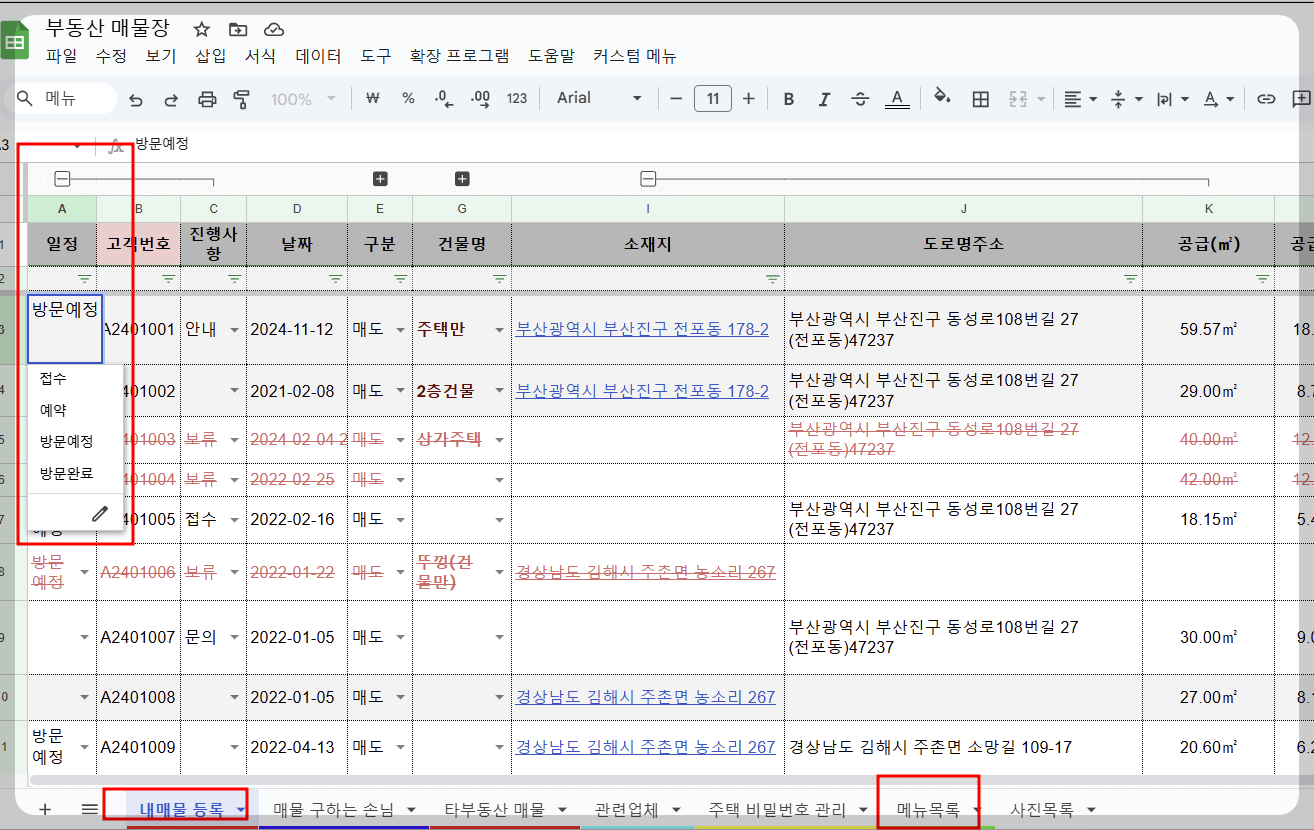Viewport: 1314px width, 830px height.
Task: Click the insert link icon
Action: (1266, 98)
